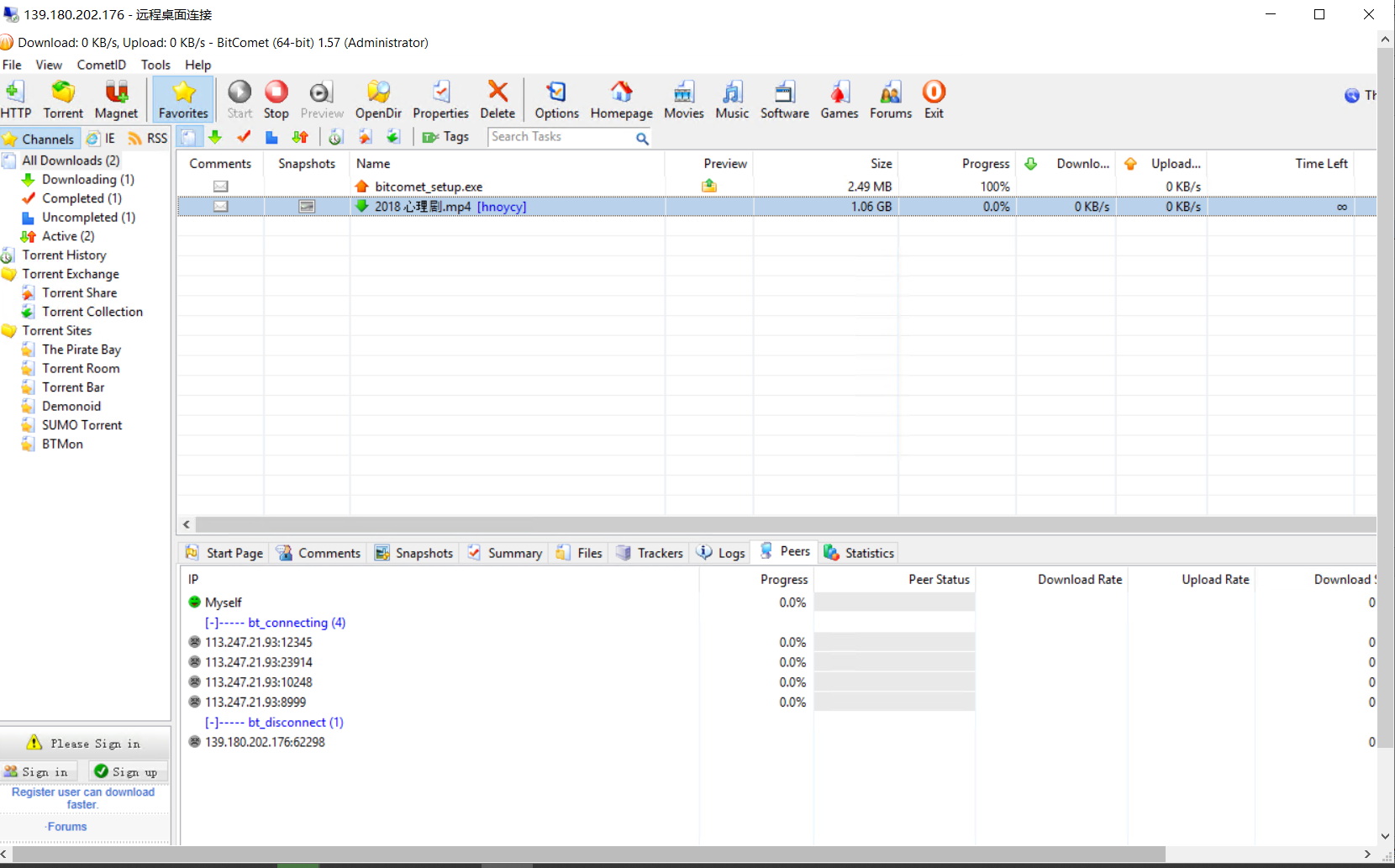Click the red X Delete icon

(x=497, y=100)
